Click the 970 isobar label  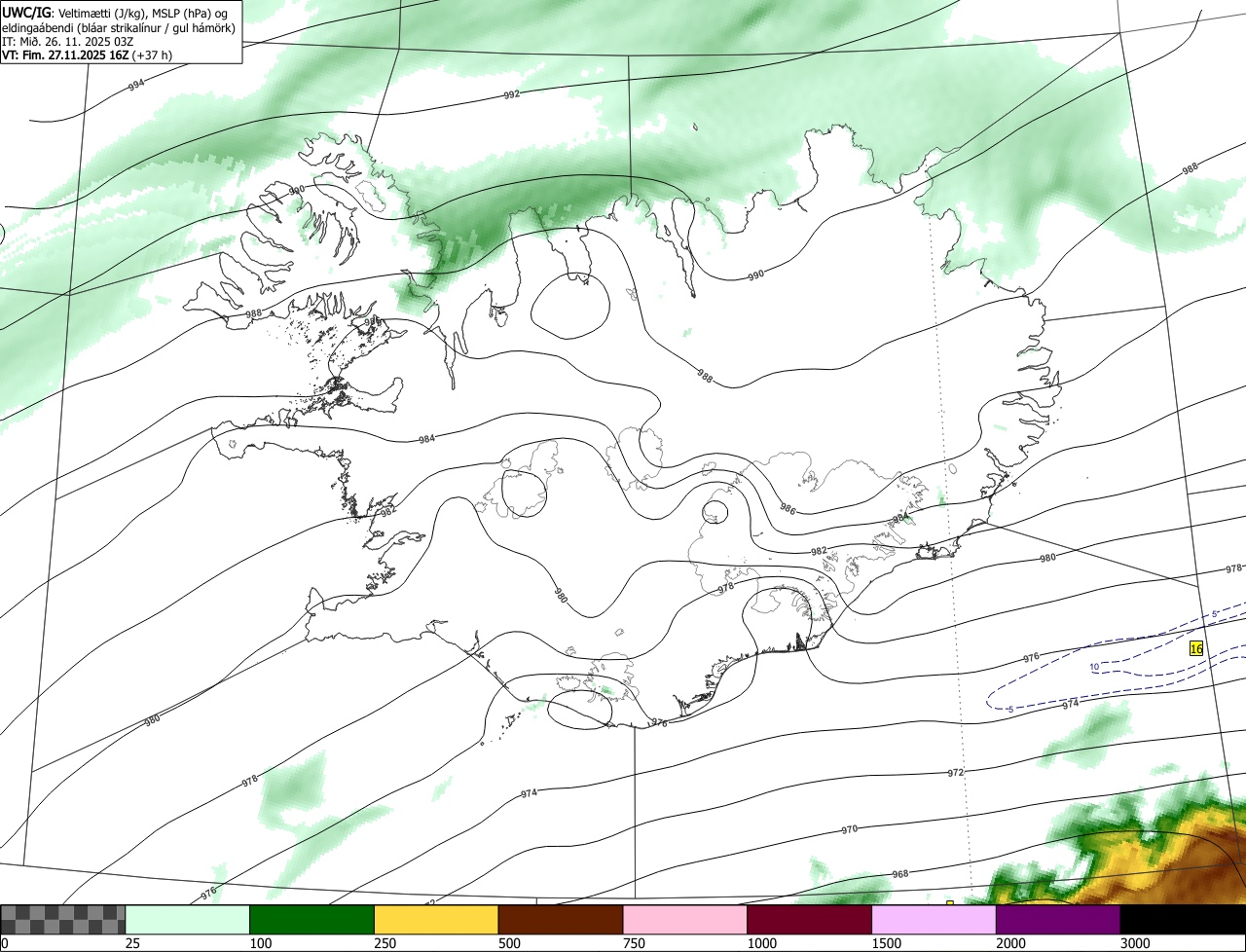click(x=850, y=829)
